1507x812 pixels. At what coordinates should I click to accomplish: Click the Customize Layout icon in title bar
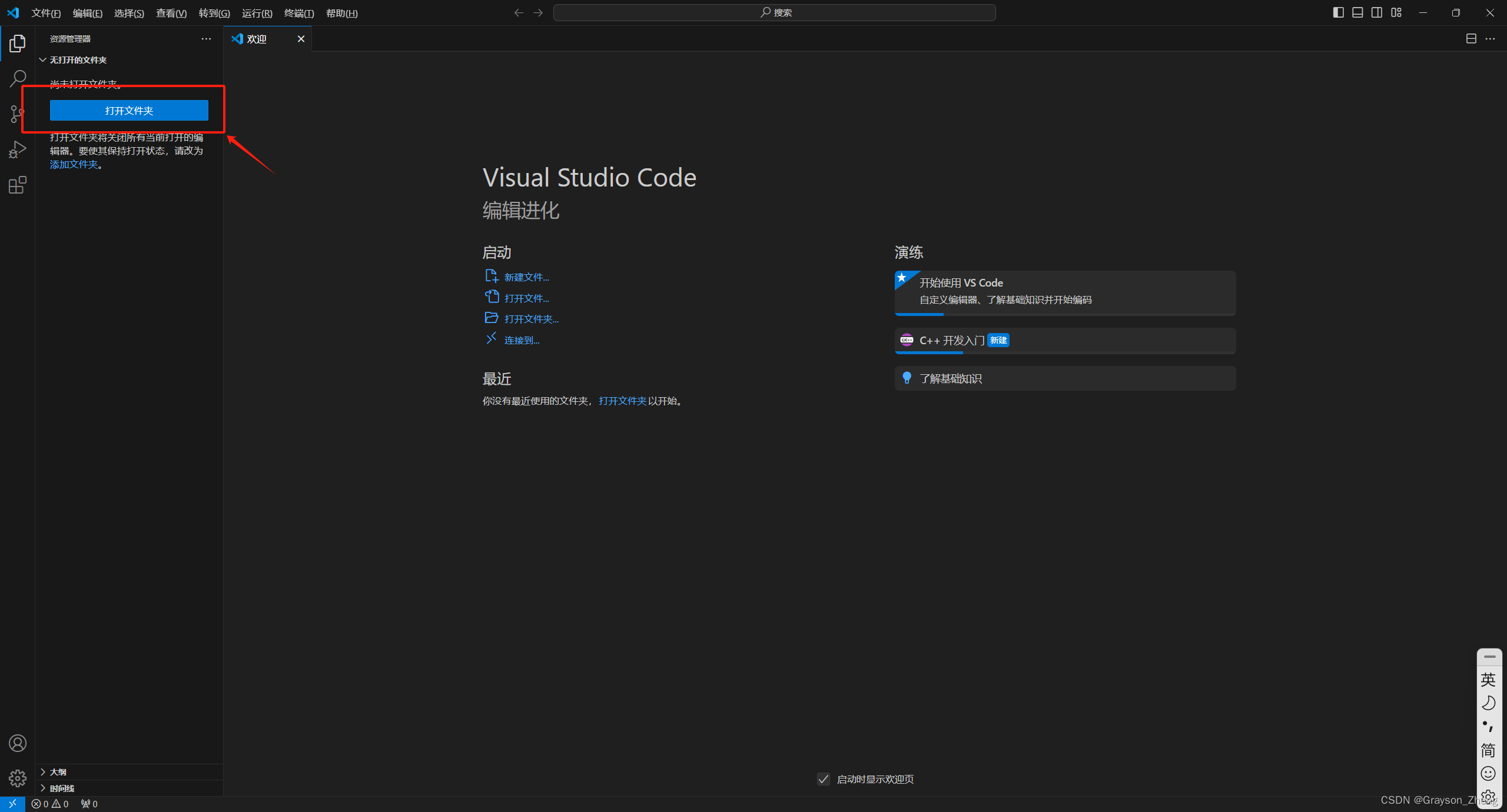(1396, 12)
